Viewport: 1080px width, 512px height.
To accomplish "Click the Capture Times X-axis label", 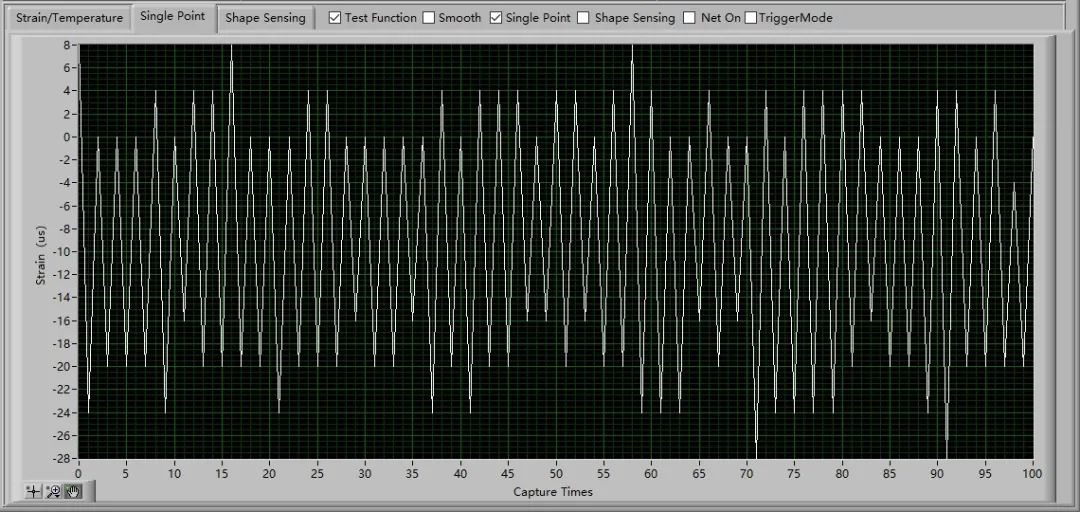I will point(553,492).
